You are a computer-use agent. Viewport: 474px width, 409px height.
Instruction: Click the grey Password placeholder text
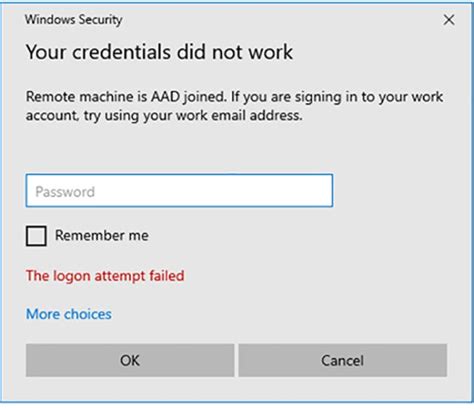point(65,192)
